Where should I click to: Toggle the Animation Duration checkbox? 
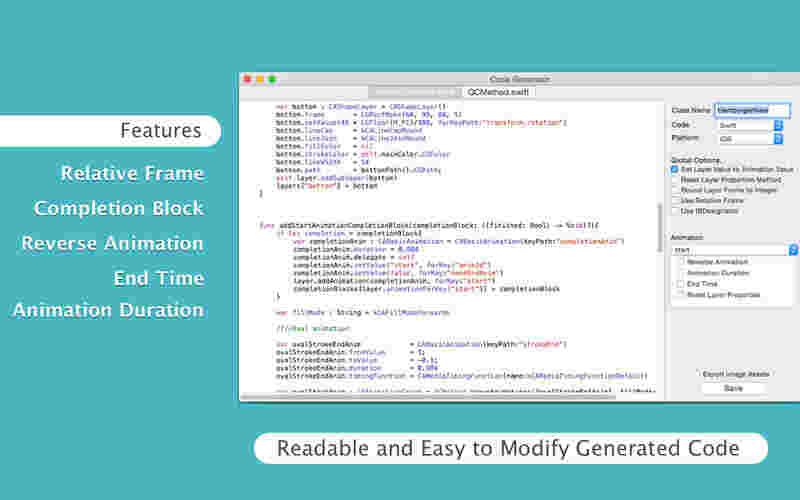pyautogui.click(x=681, y=273)
